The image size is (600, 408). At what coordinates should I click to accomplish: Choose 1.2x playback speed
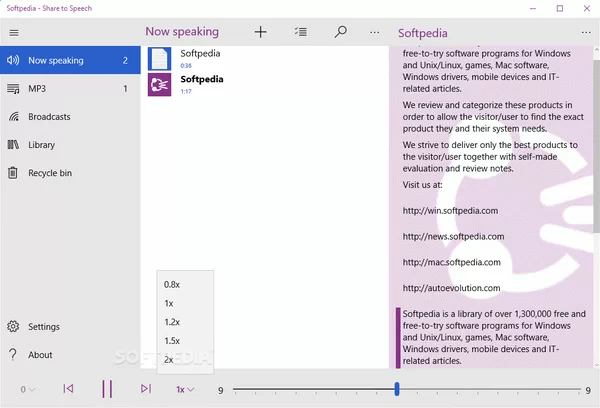click(185, 322)
